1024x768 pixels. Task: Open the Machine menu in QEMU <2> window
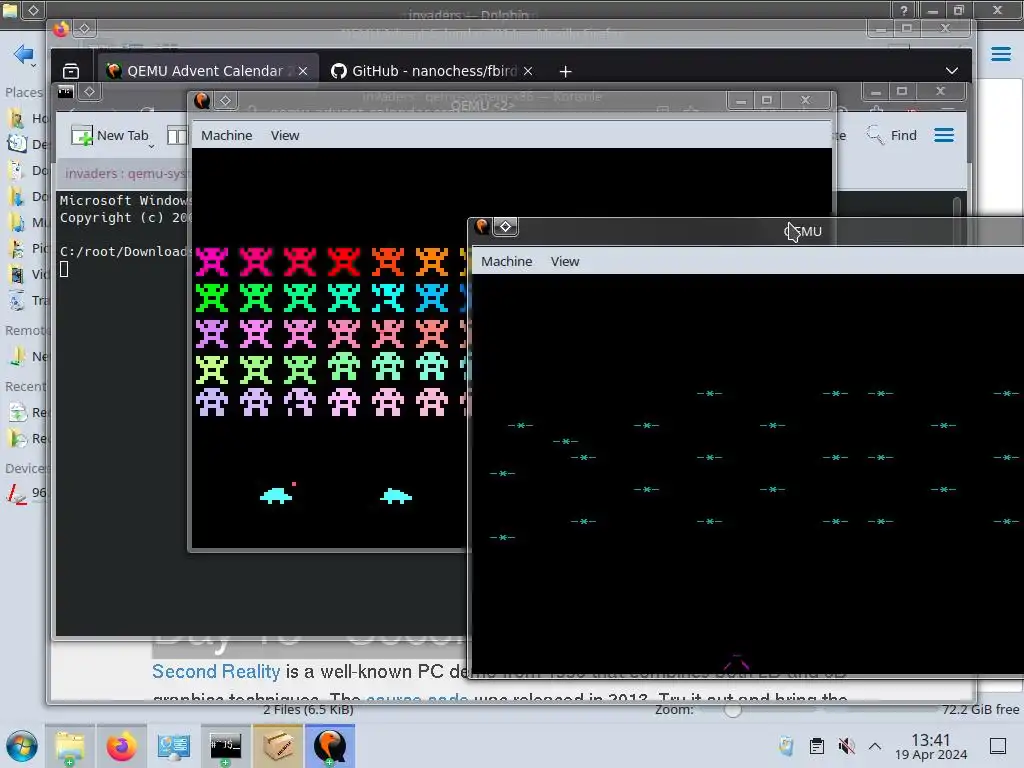[226, 135]
